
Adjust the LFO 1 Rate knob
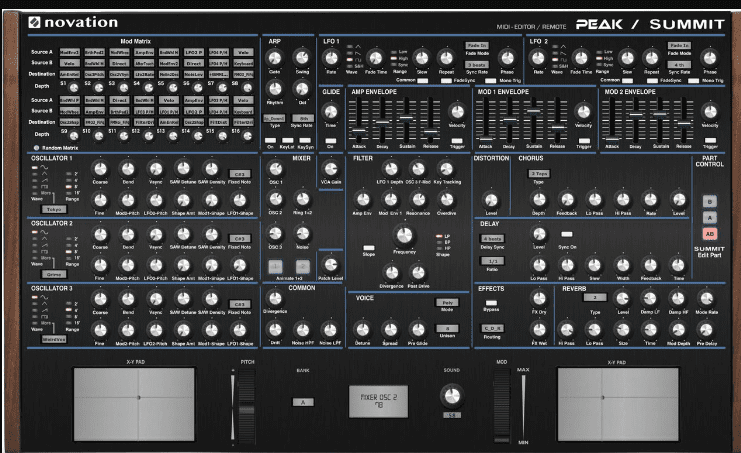[331, 58]
